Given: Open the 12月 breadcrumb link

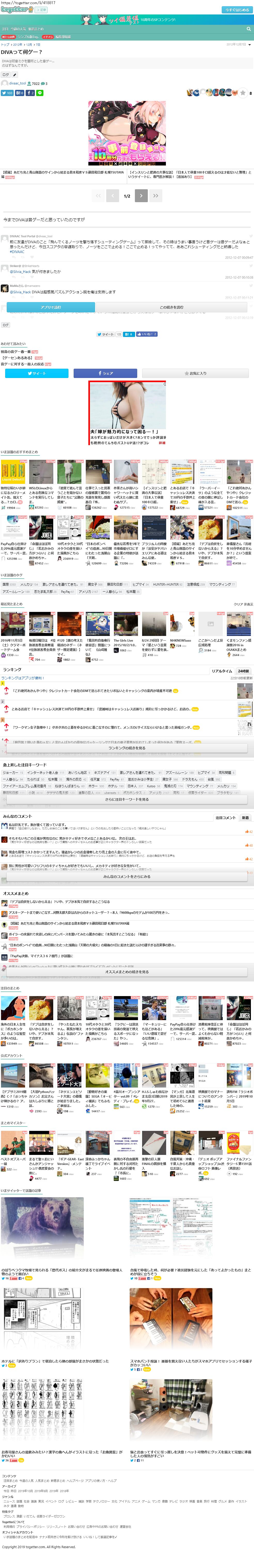Looking at the screenshot, I should click(29, 44).
